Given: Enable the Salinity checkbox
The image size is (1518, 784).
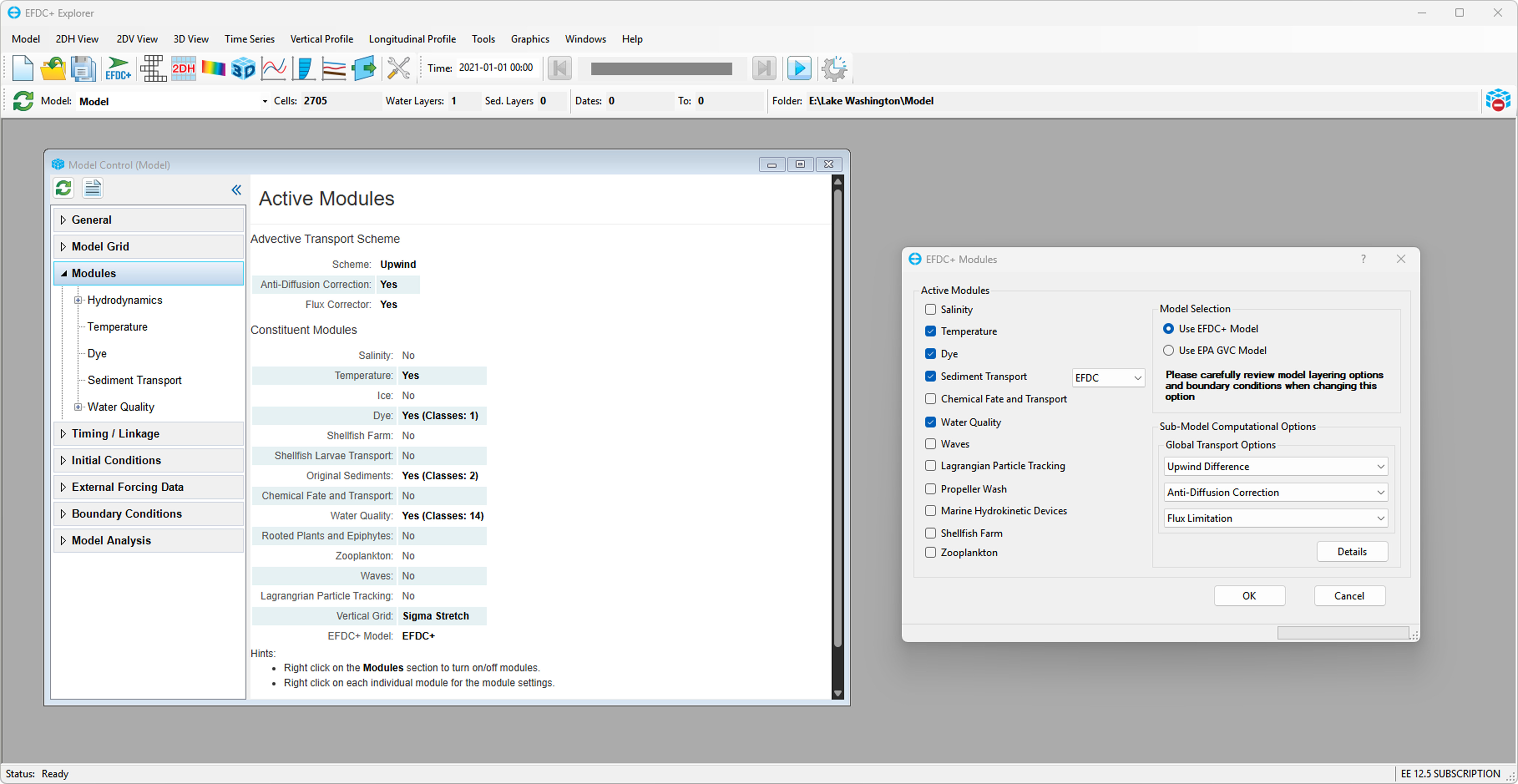Looking at the screenshot, I should tap(930, 309).
